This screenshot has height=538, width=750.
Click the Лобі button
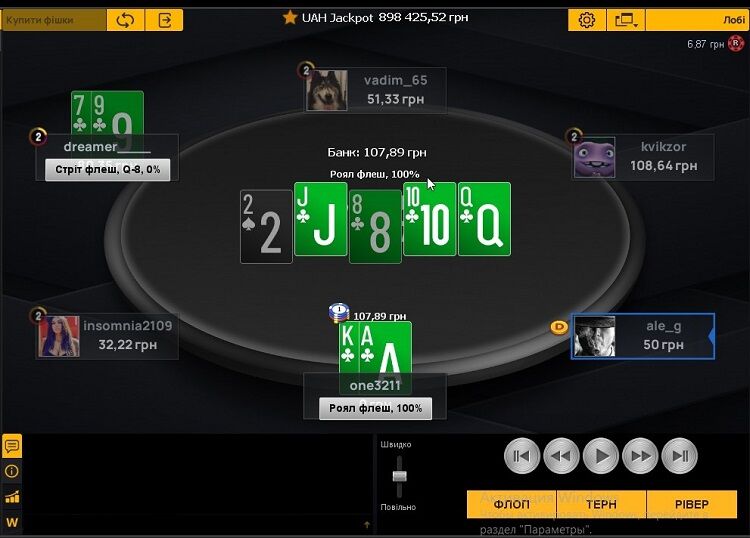pos(697,20)
